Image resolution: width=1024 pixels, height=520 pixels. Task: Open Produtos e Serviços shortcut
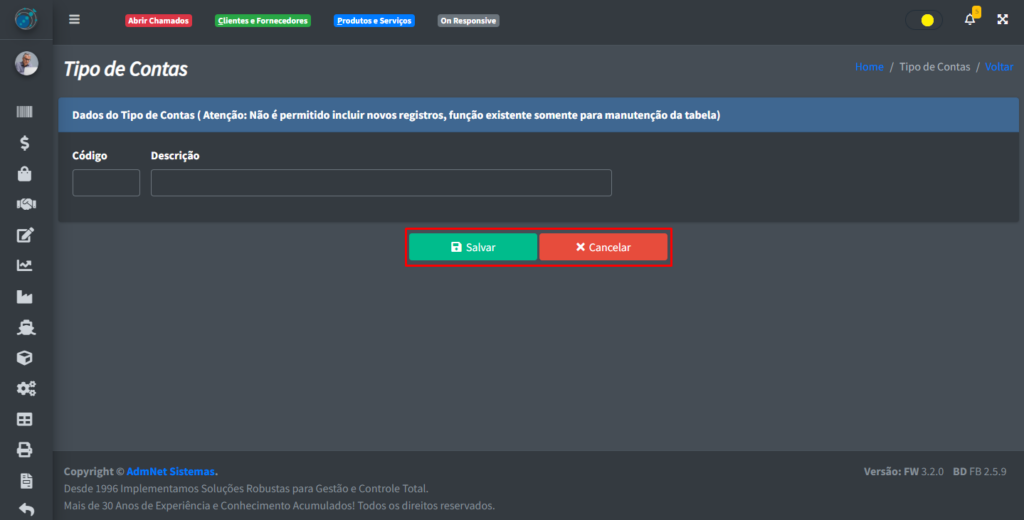(x=374, y=21)
